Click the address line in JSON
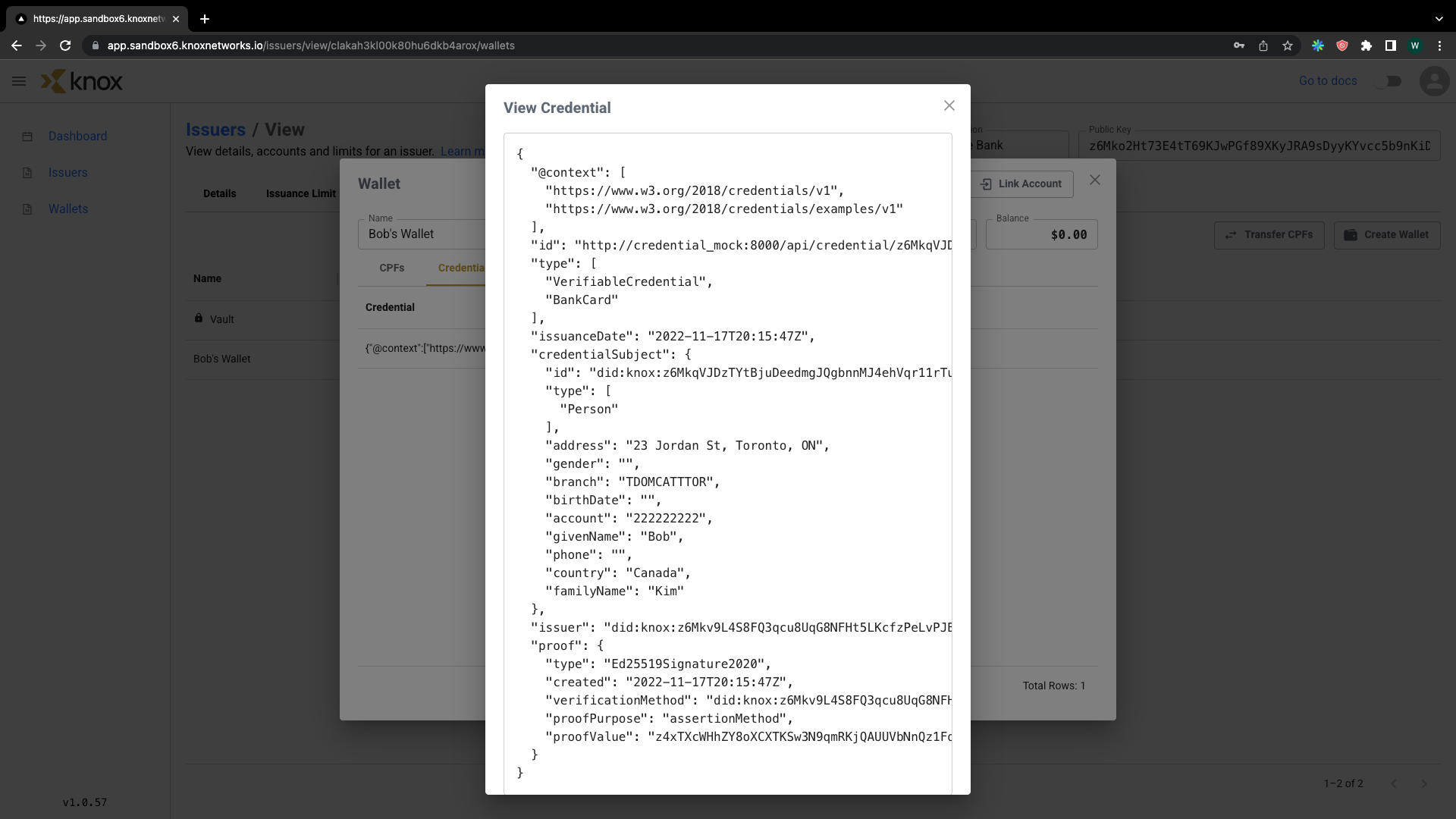This screenshot has width=1456, height=819. 687,446
